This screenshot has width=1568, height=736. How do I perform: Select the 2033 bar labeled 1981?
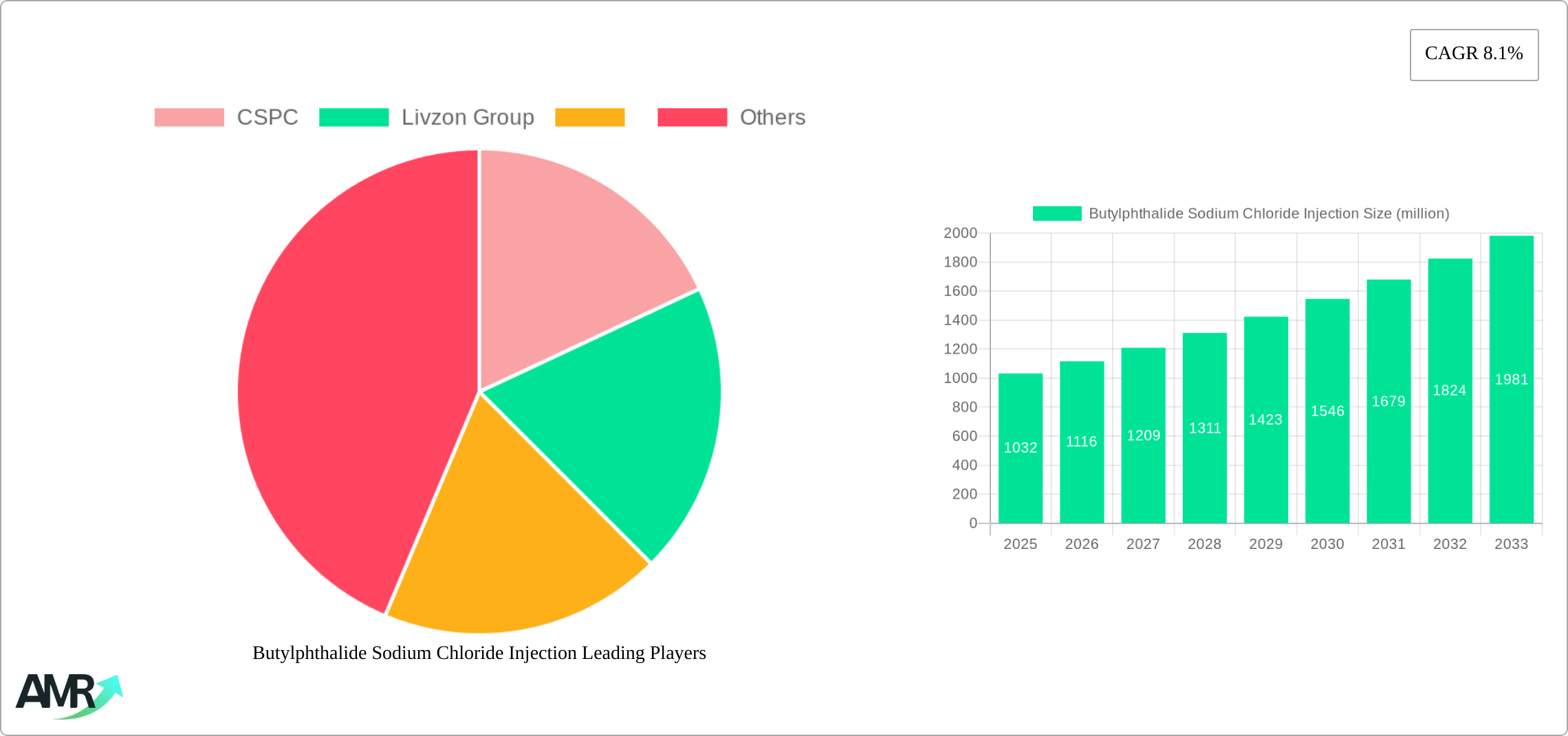pyautogui.click(x=1511, y=379)
